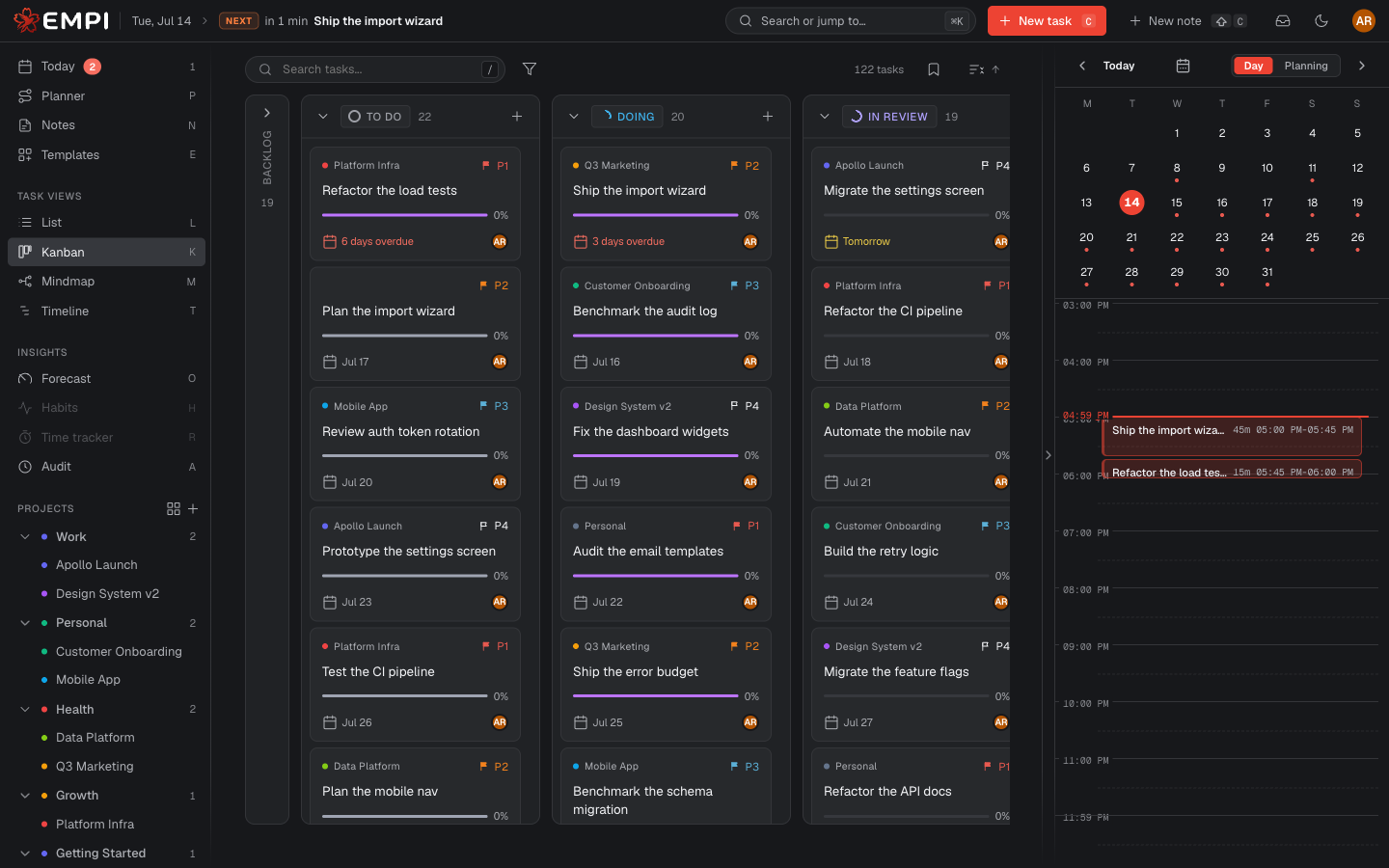This screenshot has height=868, width=1389.
Task: Switch to Timeline view
Action: 106,311
